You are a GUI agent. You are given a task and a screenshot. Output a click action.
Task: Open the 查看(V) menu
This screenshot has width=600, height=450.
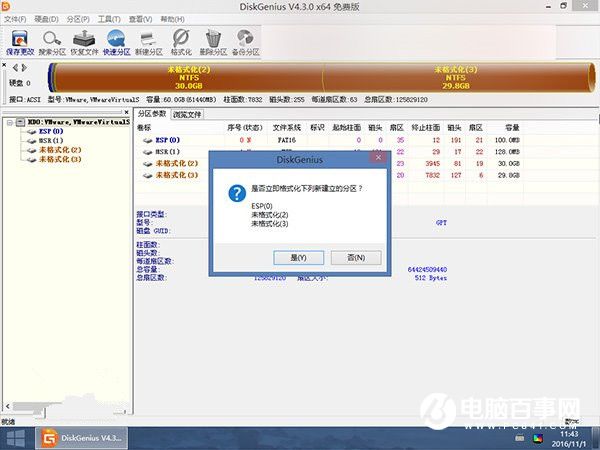click(x=140, y=19)
